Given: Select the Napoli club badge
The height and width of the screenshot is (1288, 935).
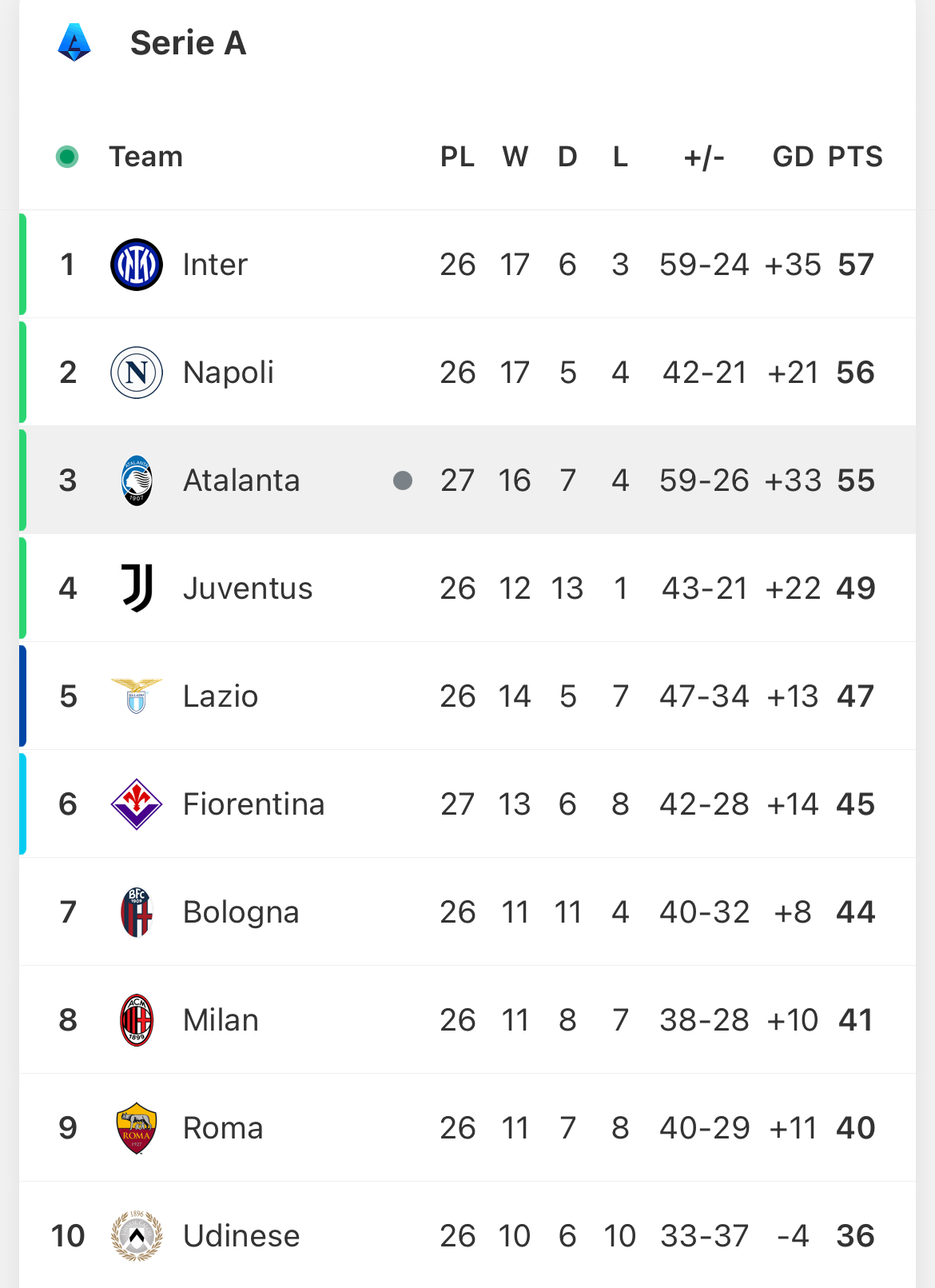Looking at the screenshot, I should 137,373.
